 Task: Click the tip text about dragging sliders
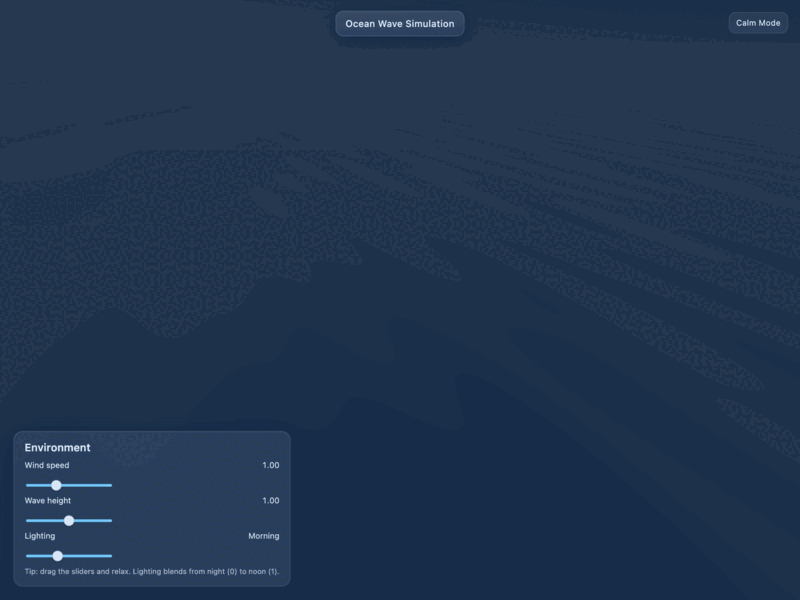point(152,571)
